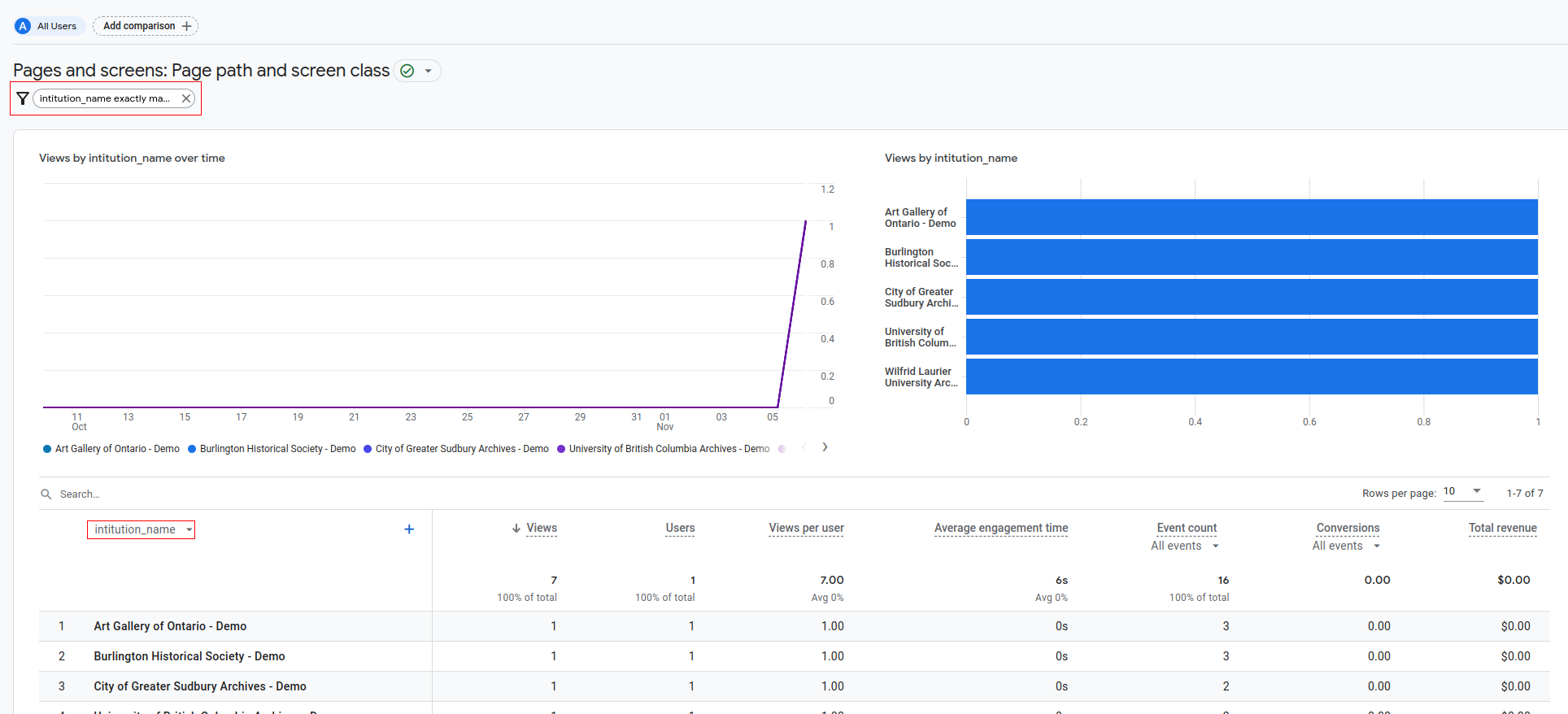Click the plus icon in Add comparison
Image resolution: width=1568 pixels, height=714 pixels.
[187, 26]
